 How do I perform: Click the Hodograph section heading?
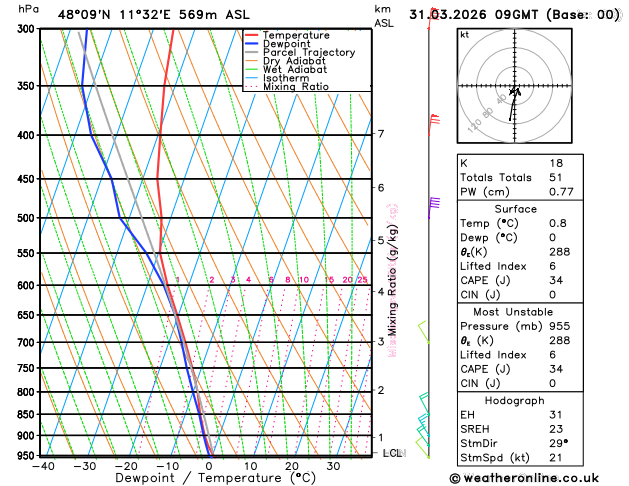[x=514, y=401]
